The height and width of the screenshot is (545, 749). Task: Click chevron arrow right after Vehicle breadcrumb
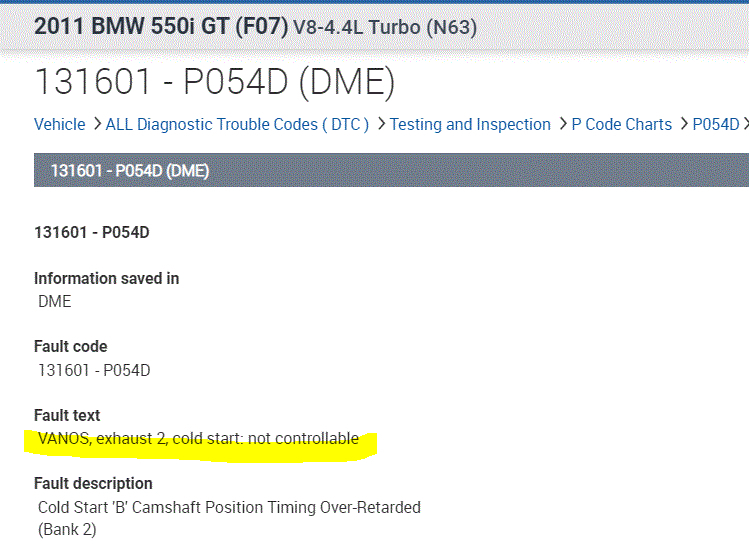(96, 125)
